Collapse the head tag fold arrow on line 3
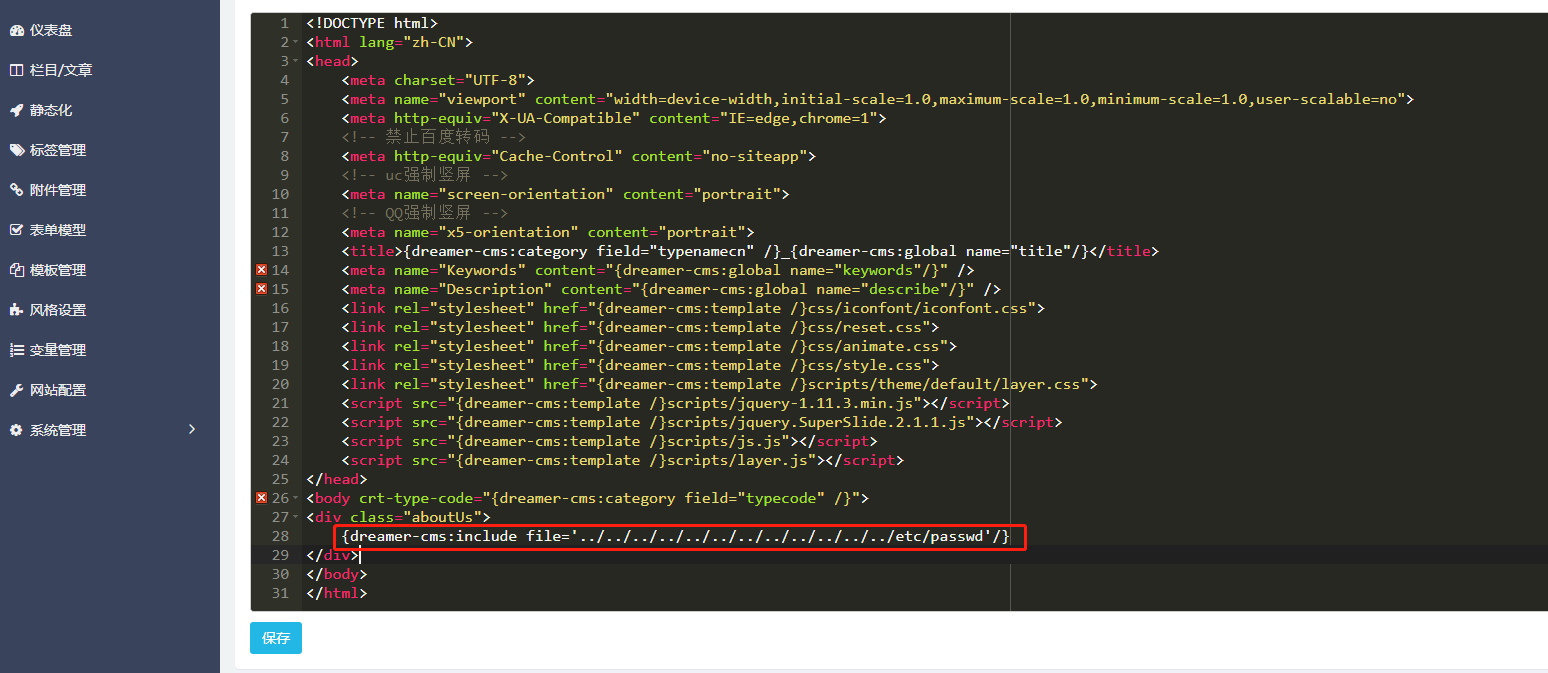Image resolution: width=1548 pixels, height=673 pixels. click(296, 61)
